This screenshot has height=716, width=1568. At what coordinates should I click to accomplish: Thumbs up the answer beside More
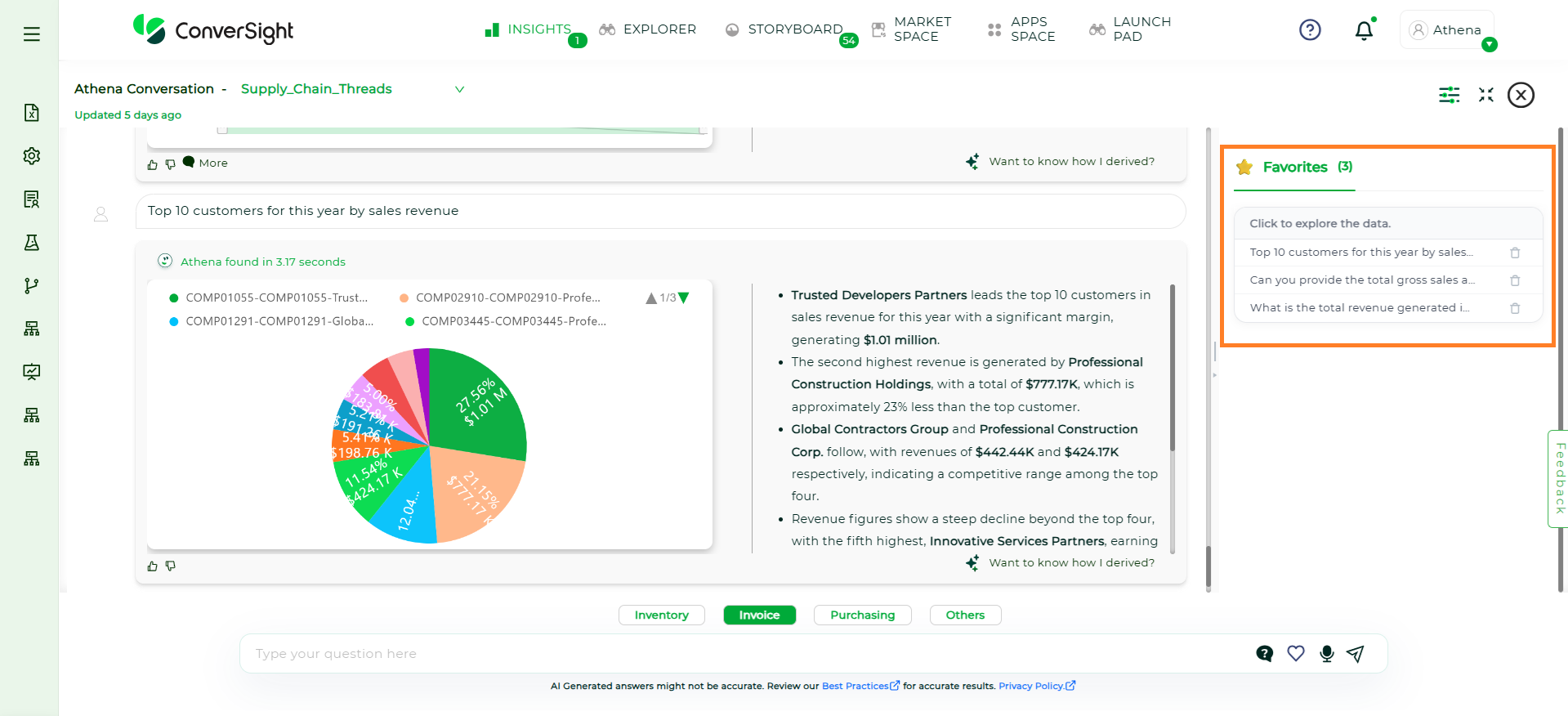click(152, 164)
